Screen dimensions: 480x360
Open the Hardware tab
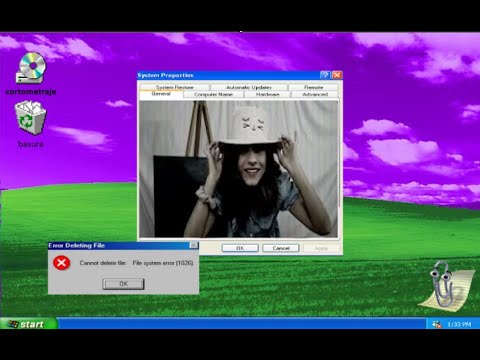tap(267, 95)
